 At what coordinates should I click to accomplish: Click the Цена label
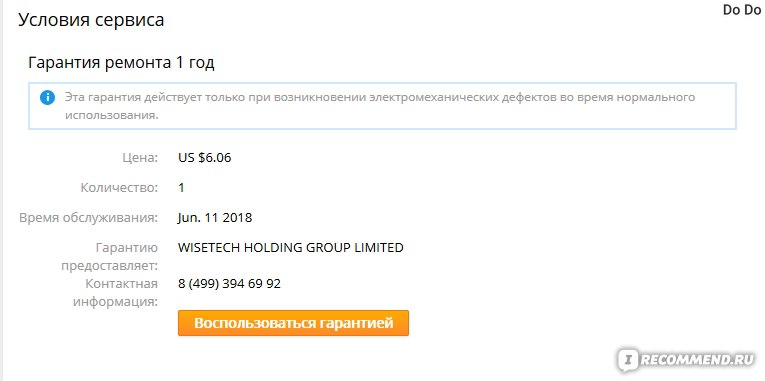[140, 158]
